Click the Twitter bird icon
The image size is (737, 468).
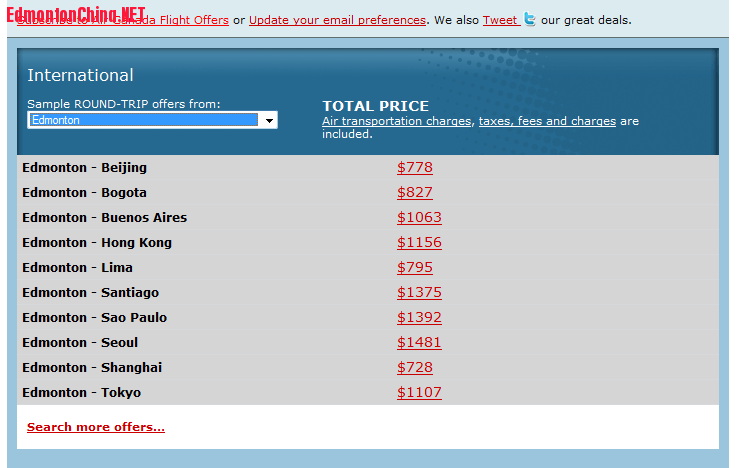pos(529,19)
